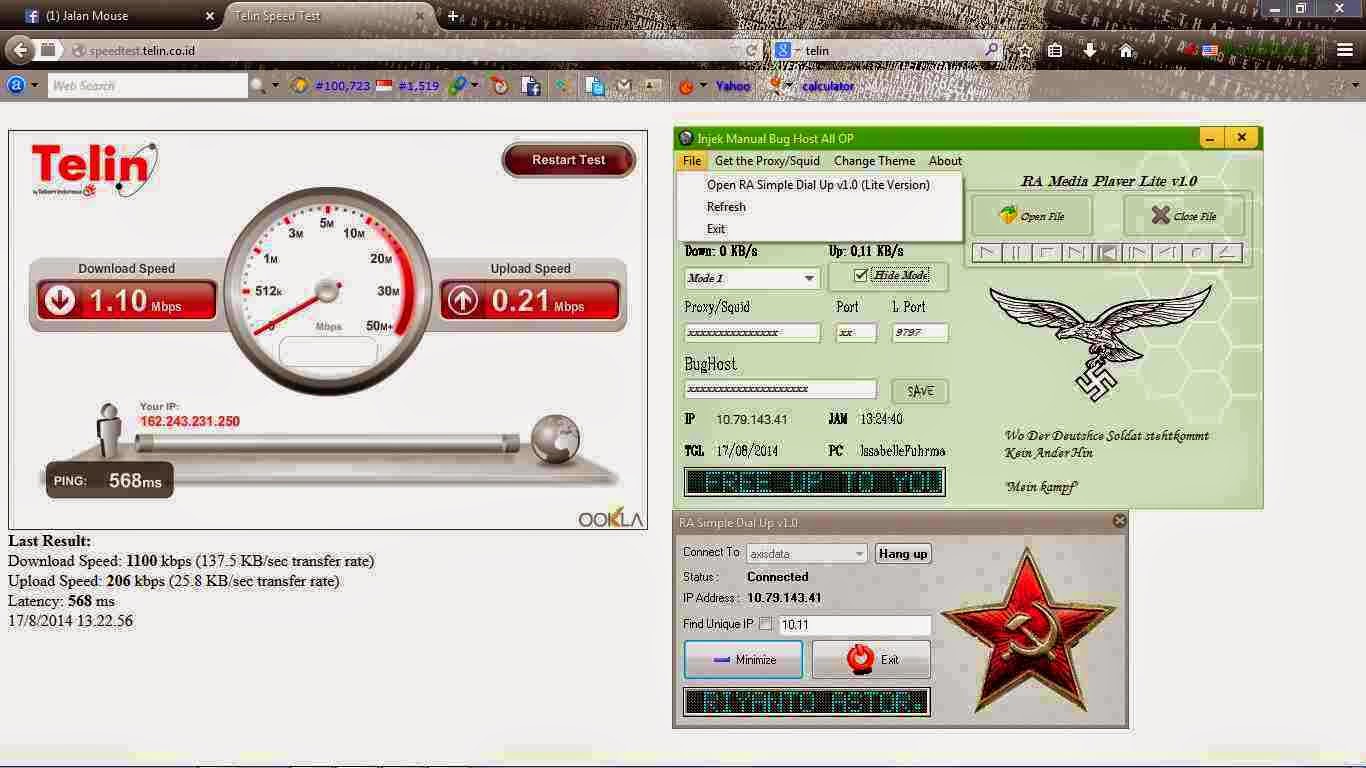
Task: Open the downloads arrow icon
Action: (x=1090, y=51)
